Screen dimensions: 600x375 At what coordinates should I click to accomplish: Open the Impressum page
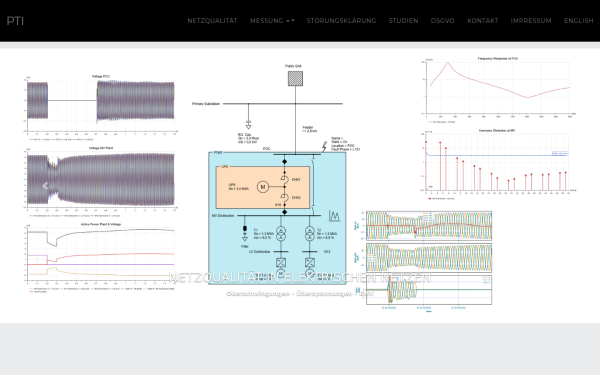pos(531,21)
